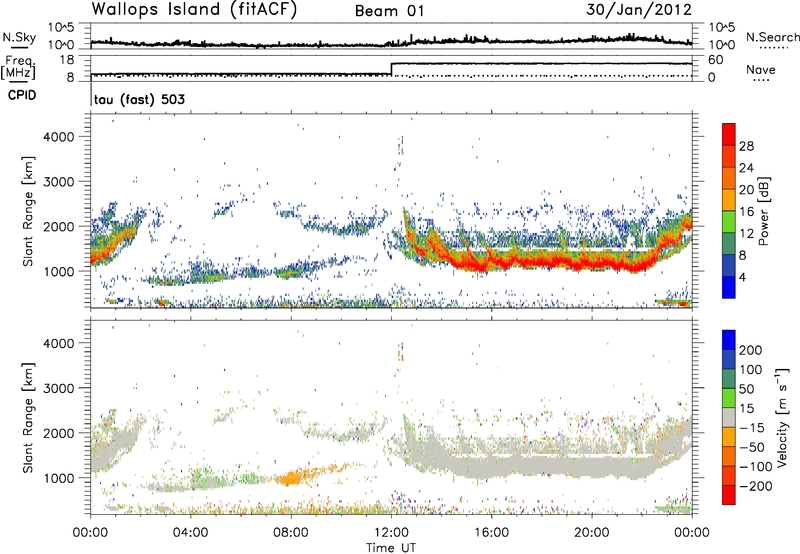Screen dimensions: 800x554
Task: Click the '60' Nave axis tick
Action: click(x=715, y=60)
